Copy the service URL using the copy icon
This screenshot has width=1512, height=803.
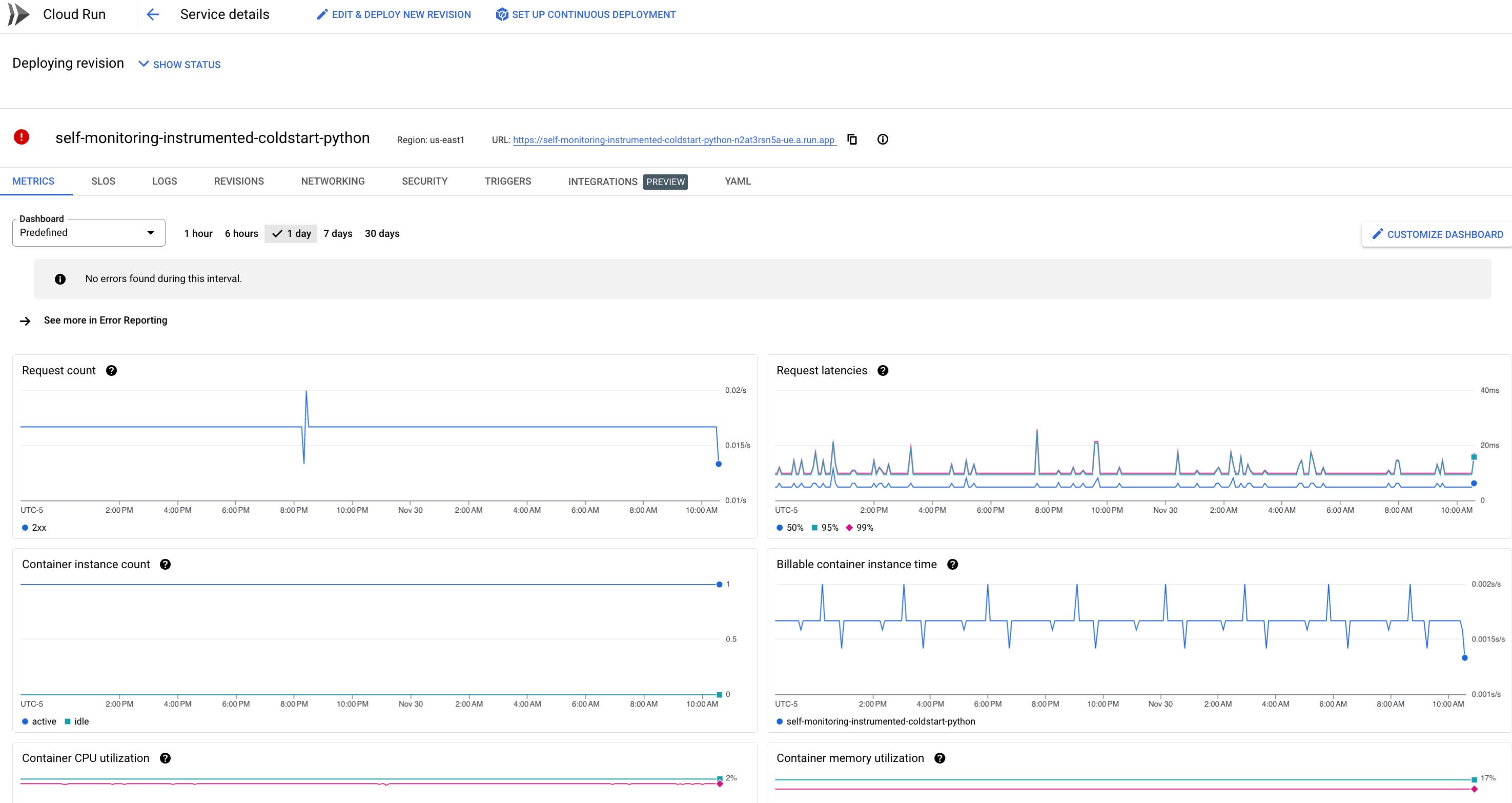pyautogui.click(x=852, y=139)
